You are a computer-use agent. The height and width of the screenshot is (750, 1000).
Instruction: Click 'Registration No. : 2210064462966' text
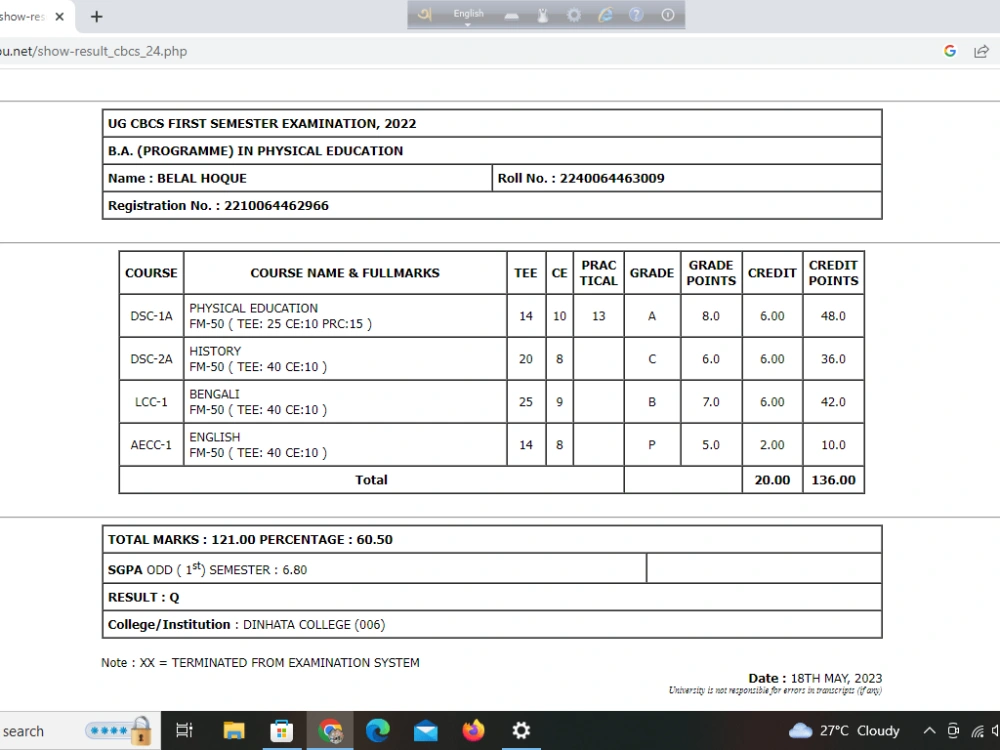click(x=218, y=206)
